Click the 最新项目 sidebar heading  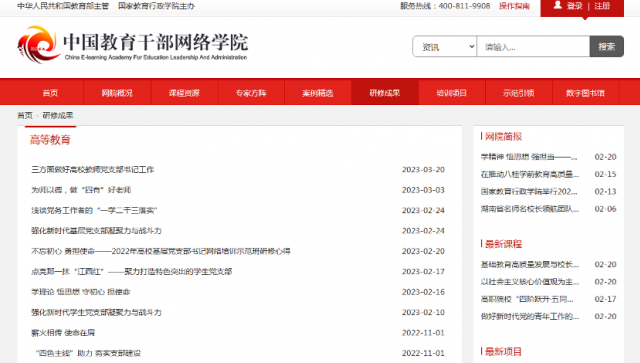click(503, 352)
